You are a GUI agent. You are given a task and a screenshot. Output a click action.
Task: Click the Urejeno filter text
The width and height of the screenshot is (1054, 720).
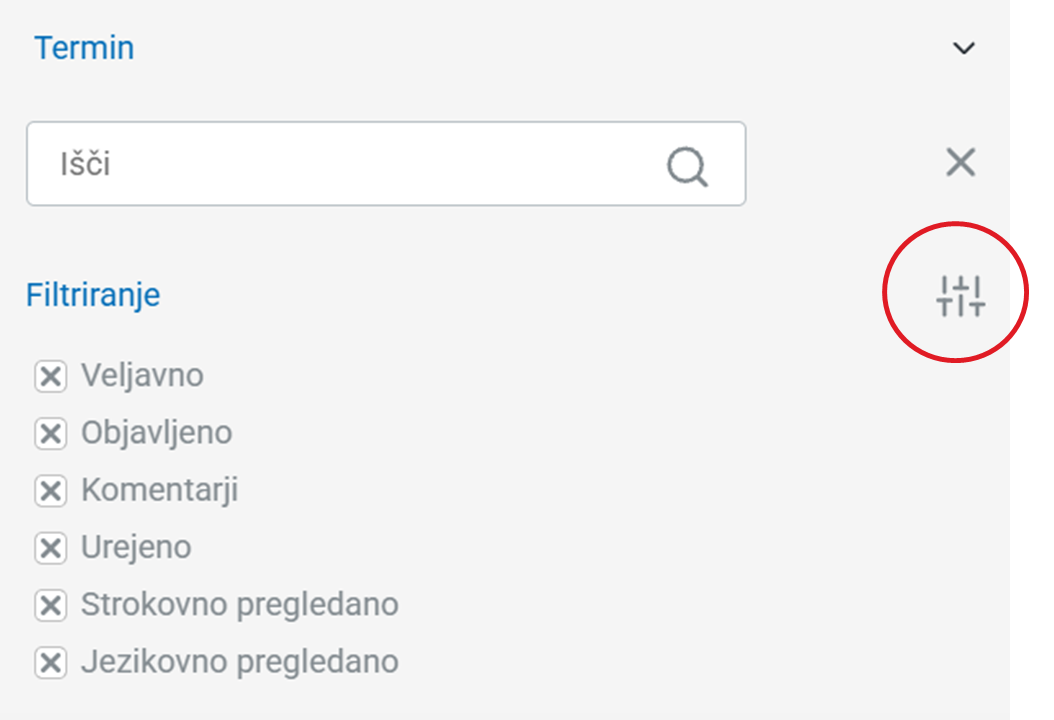point(136,548)
